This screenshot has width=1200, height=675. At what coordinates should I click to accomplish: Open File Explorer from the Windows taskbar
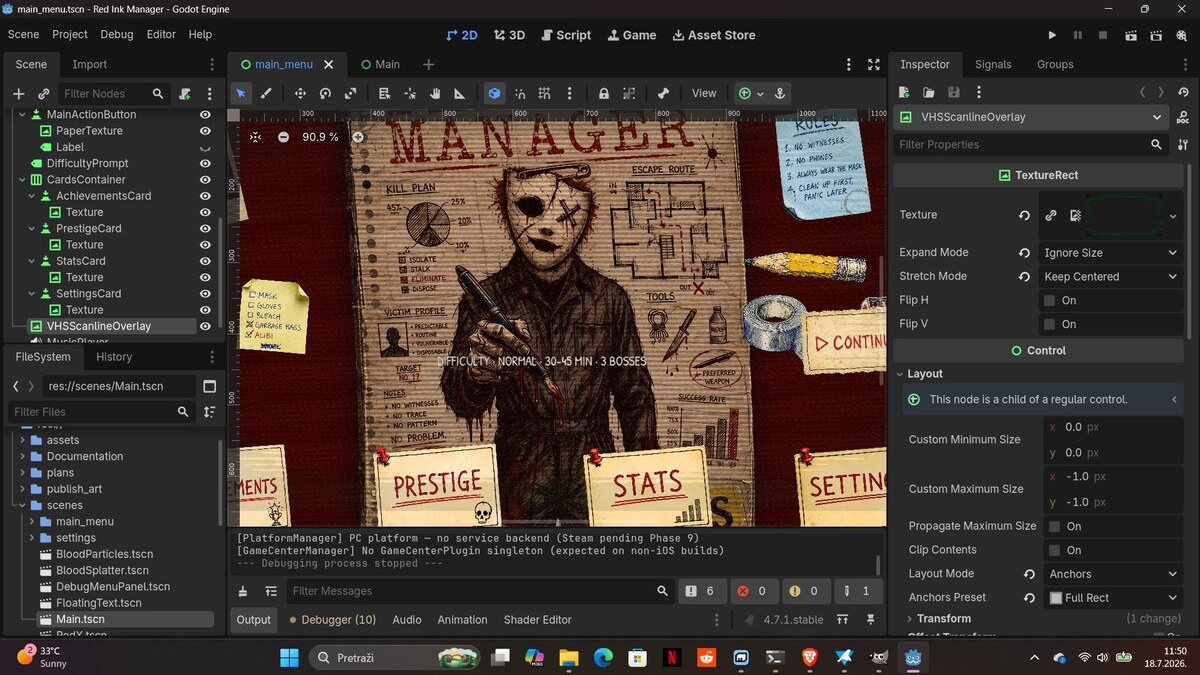coord(568,657)
